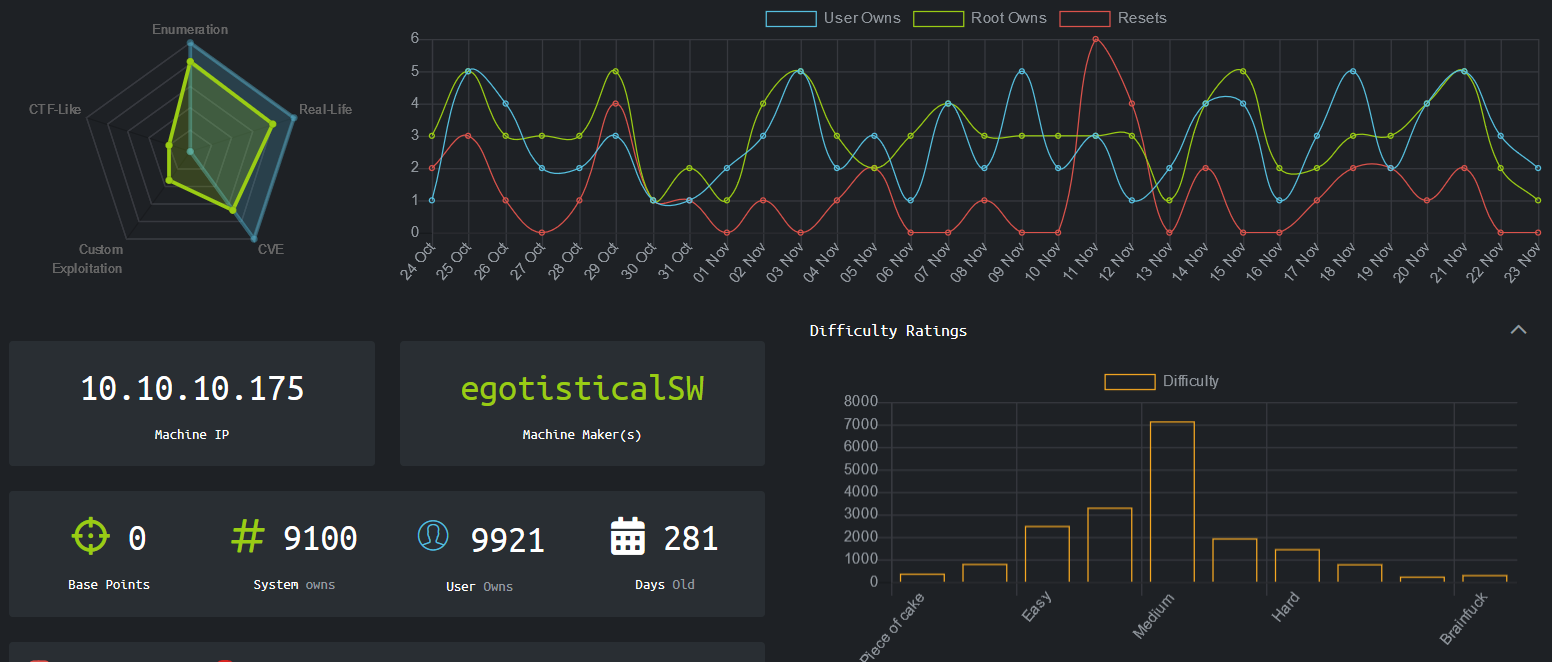The image size is (1552, 662).
Task: Collapse the Difficulty Ratings panel with the chevron
Action: [1518, 330]
